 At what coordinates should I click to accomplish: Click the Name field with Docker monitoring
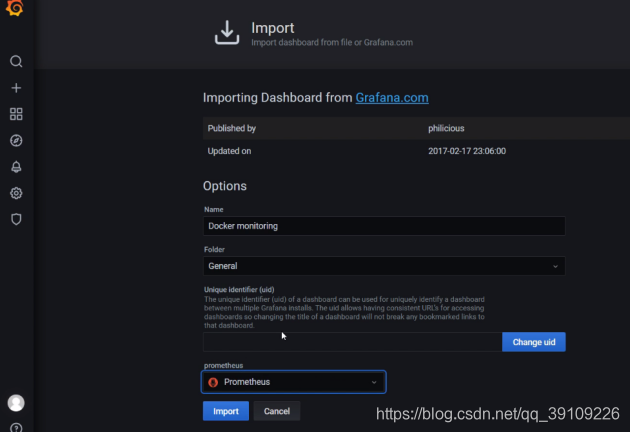pyautogui.click(x=384, y=226)
